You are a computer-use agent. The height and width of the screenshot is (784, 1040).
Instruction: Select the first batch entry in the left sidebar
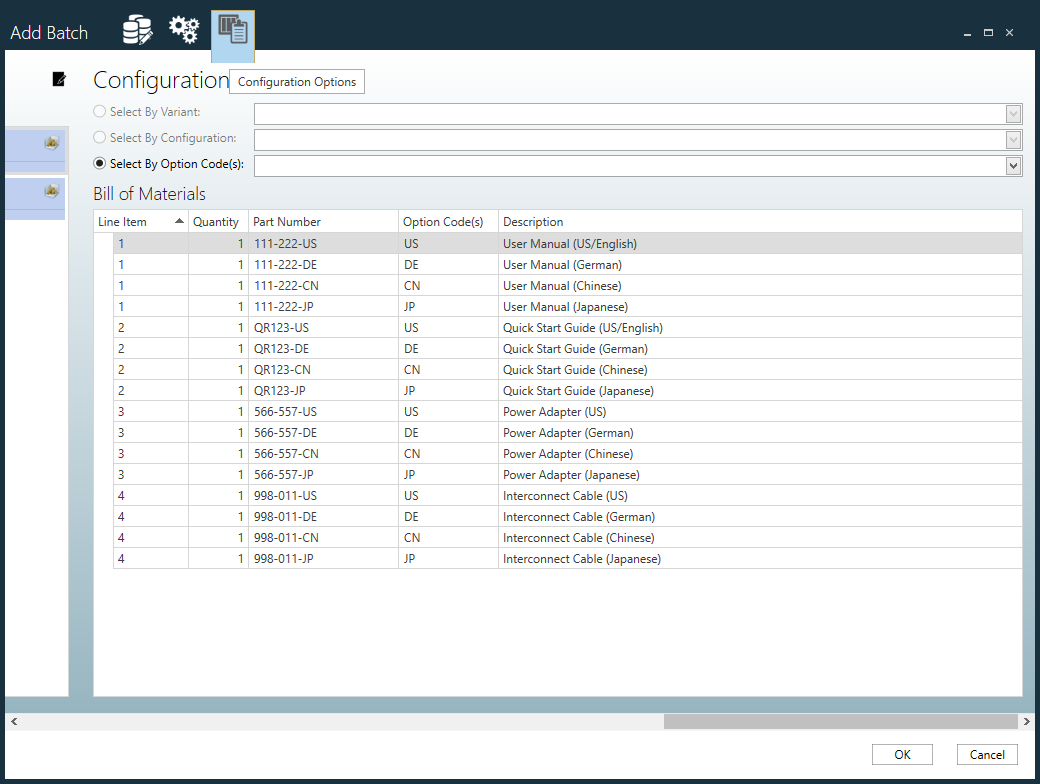coord(33,148)
